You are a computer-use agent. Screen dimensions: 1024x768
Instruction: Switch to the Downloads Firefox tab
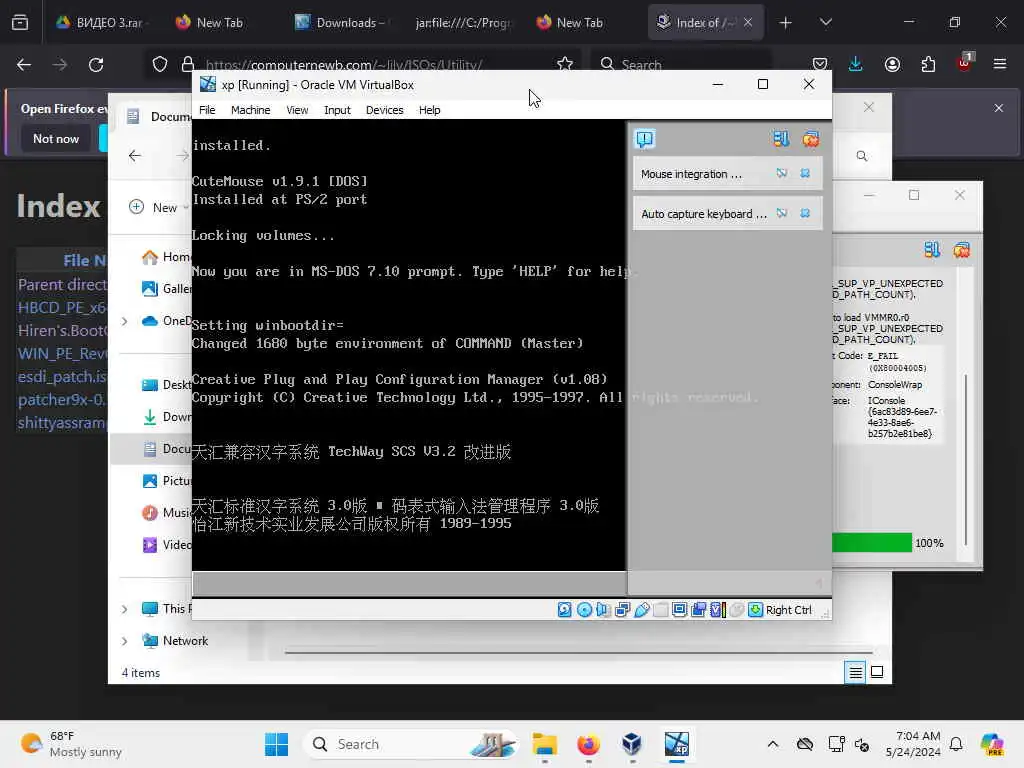pyautogui.click(x=340, y=22)
